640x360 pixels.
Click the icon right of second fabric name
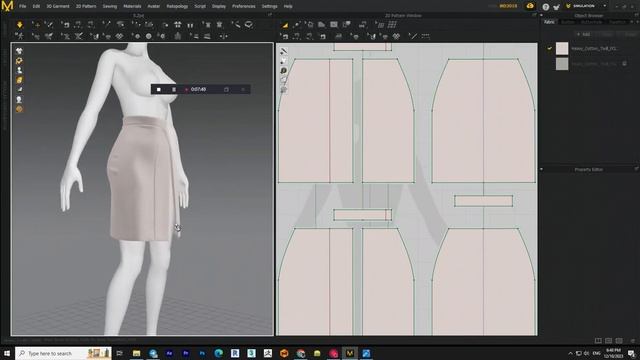[624, 64]
